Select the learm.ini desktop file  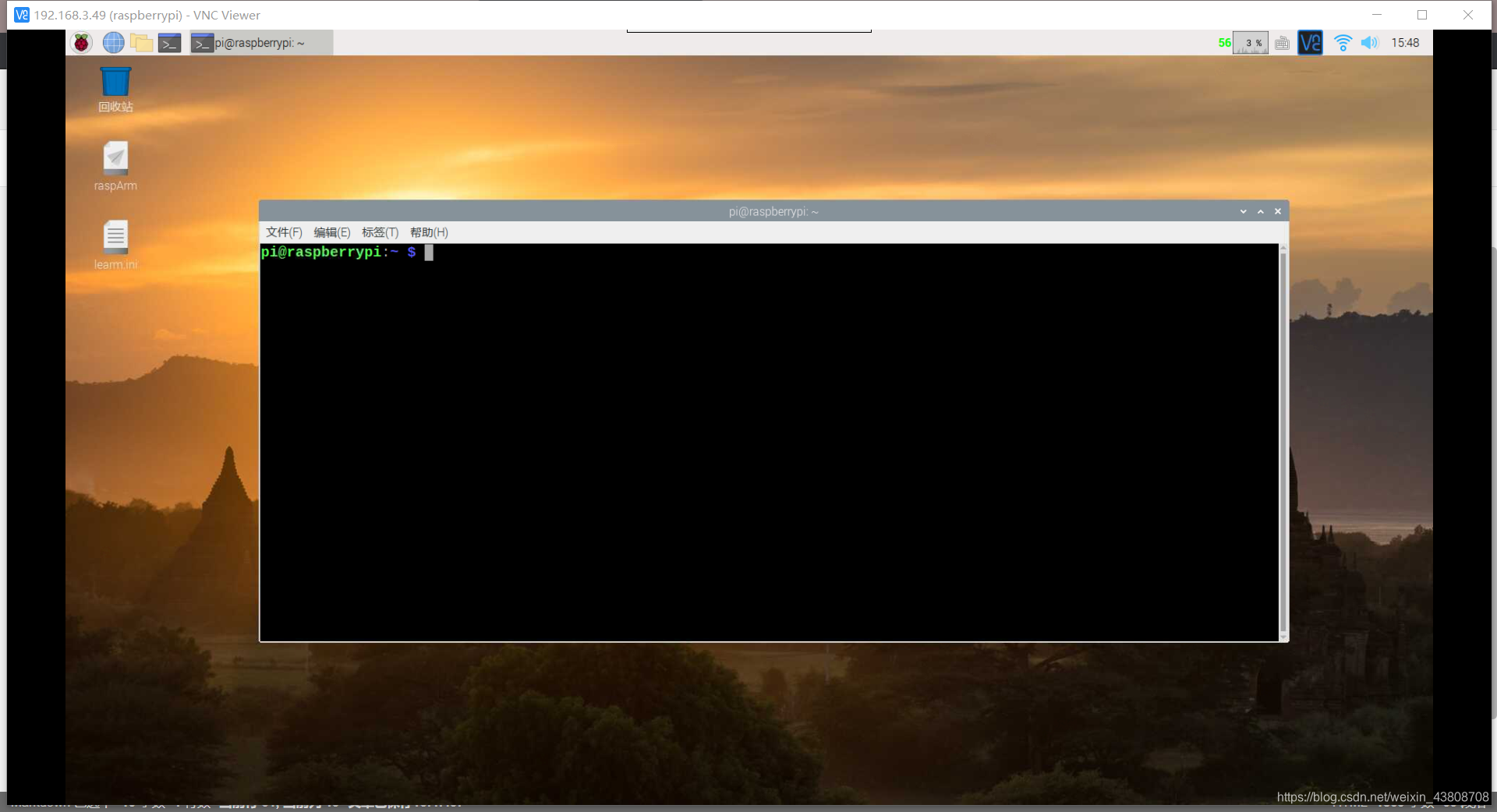coord(115,245)
